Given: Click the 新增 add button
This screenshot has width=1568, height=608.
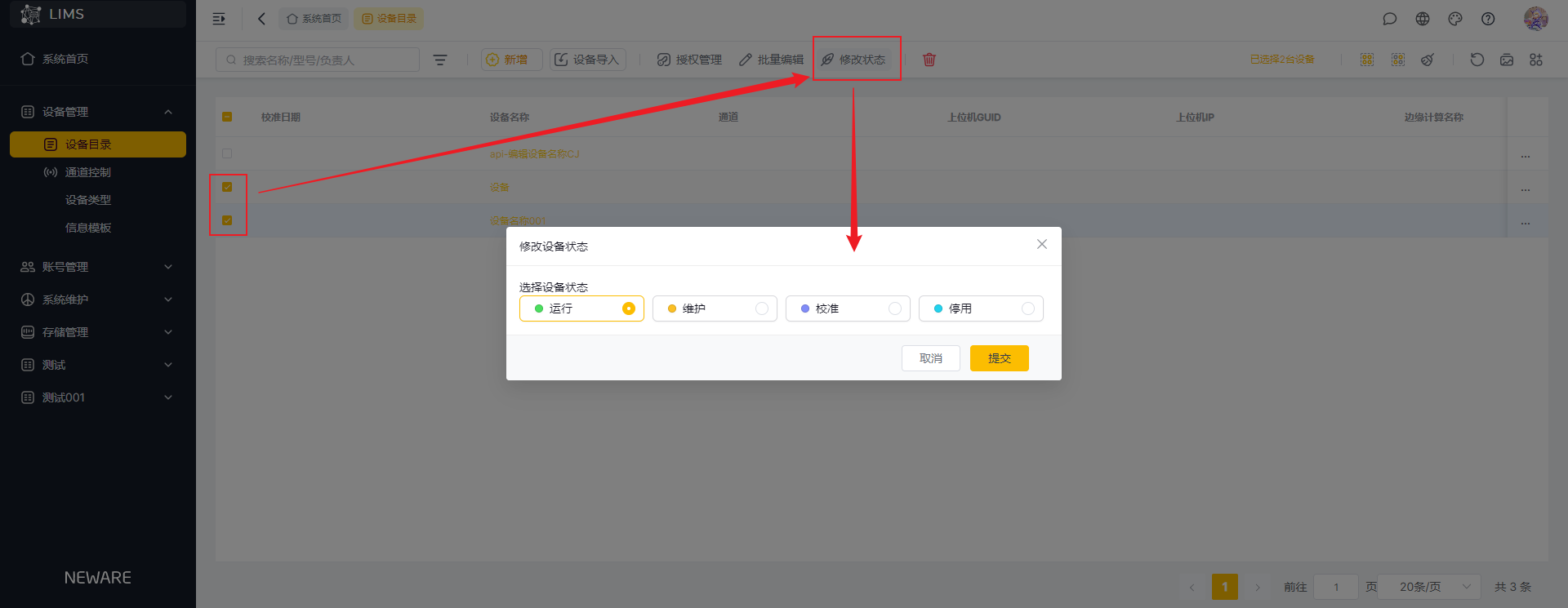Looking at the screenshot, I should click(512, 60).
